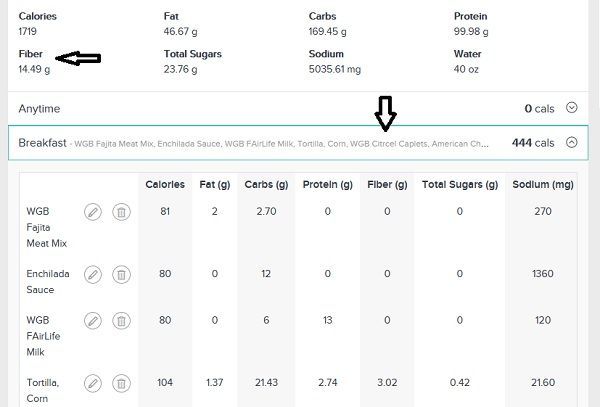Image resolution: width=600 pixels, height=407 pixels.
Task: Click the Fiber nutrient summary
Action: [x=34, y=62]
